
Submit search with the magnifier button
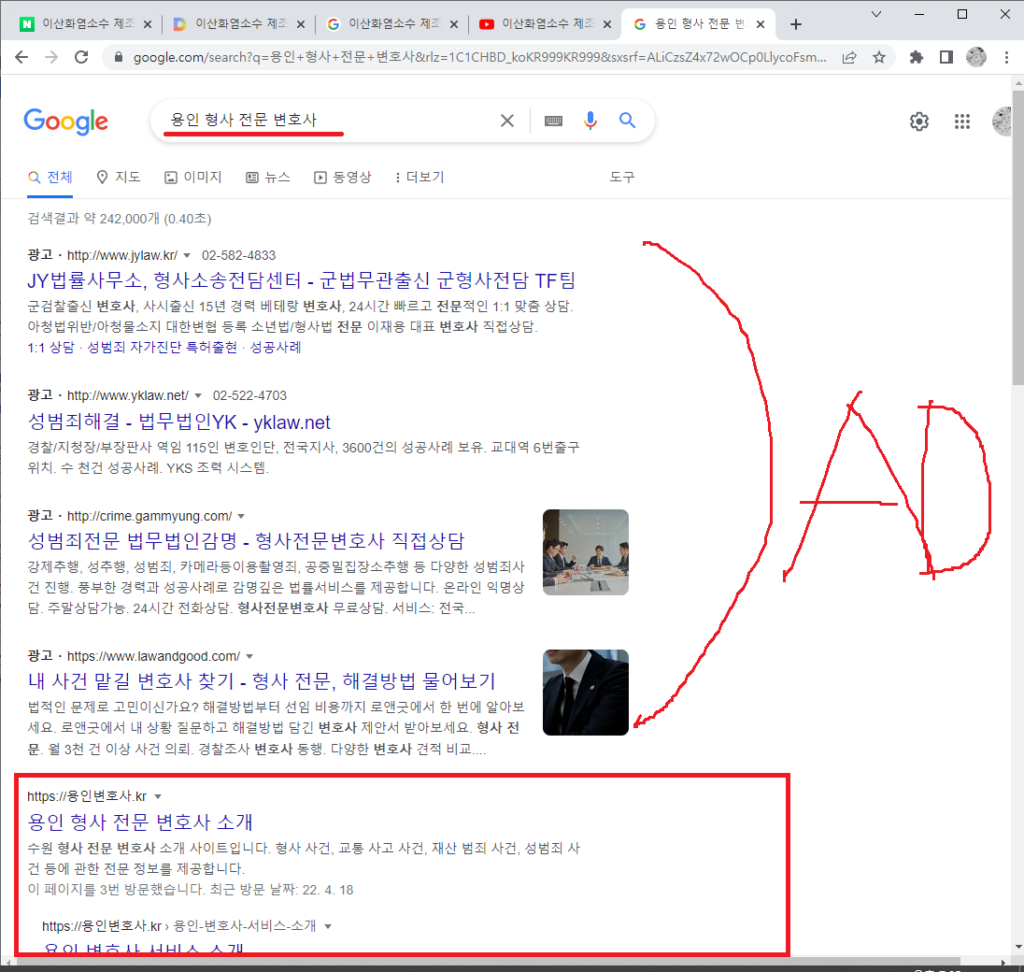pyautogui.click(x=627, y=120)
